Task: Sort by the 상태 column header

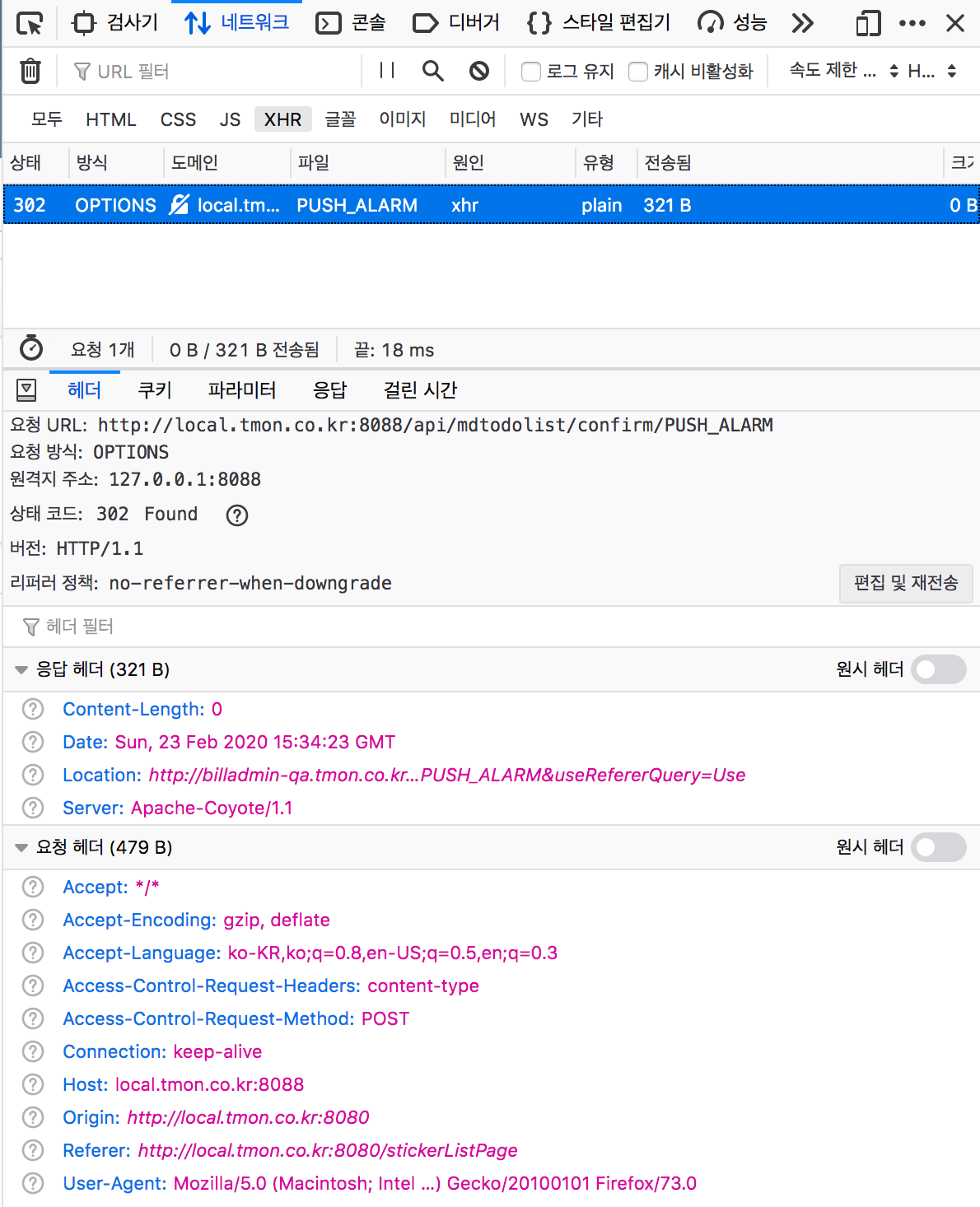Action: (x=35, y=163)
